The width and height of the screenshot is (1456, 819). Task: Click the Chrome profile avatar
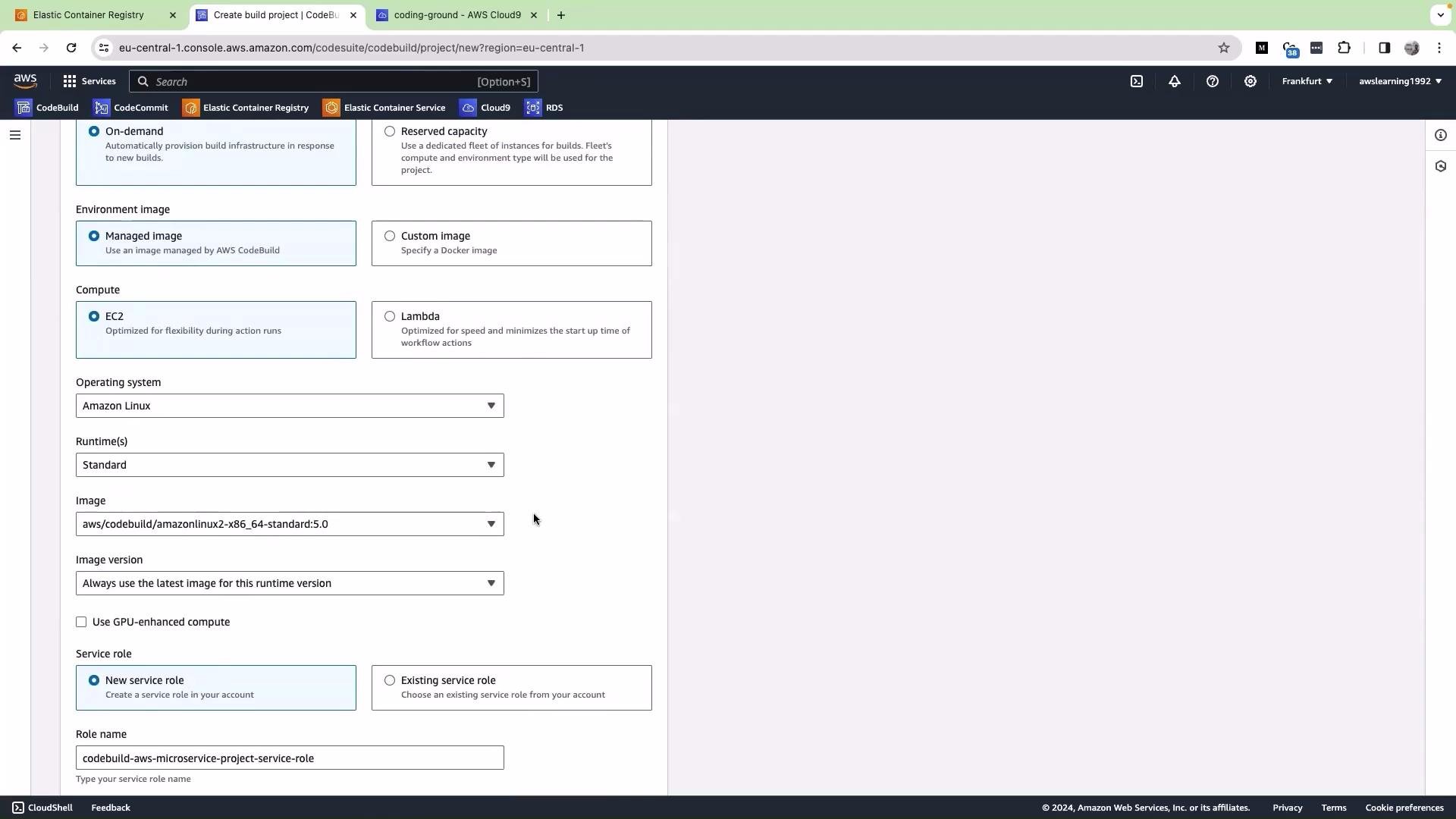[x=1412, y=48]
